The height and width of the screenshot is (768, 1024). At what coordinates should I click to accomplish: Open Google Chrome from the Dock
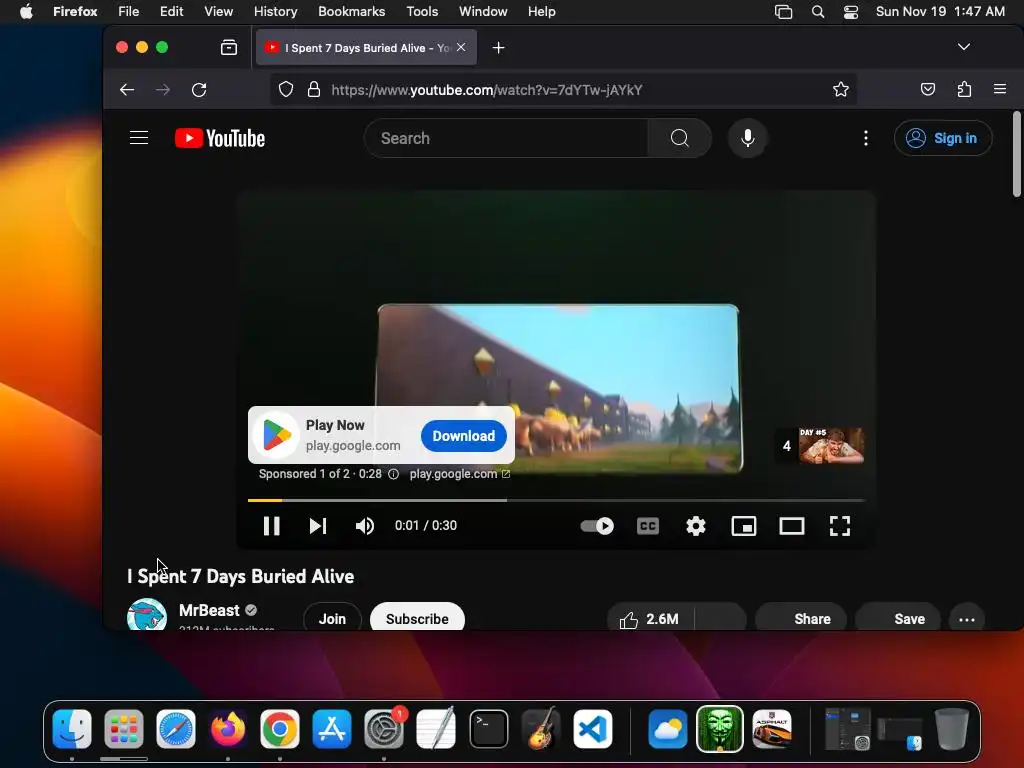[280, 729]
